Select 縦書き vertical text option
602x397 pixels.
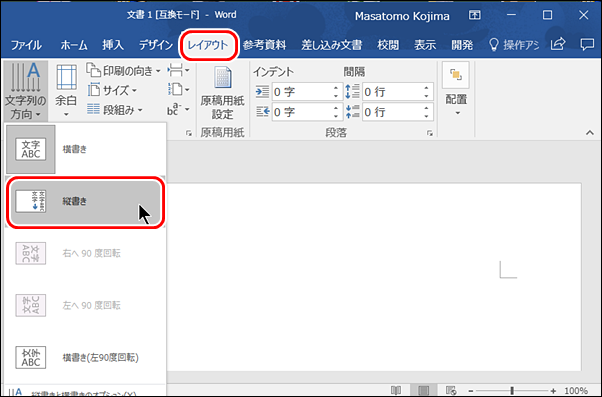point(85,201)
